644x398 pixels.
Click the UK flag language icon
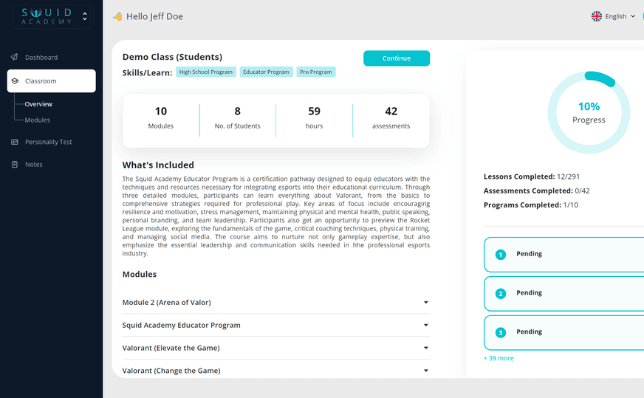click(x=596, y=16)
